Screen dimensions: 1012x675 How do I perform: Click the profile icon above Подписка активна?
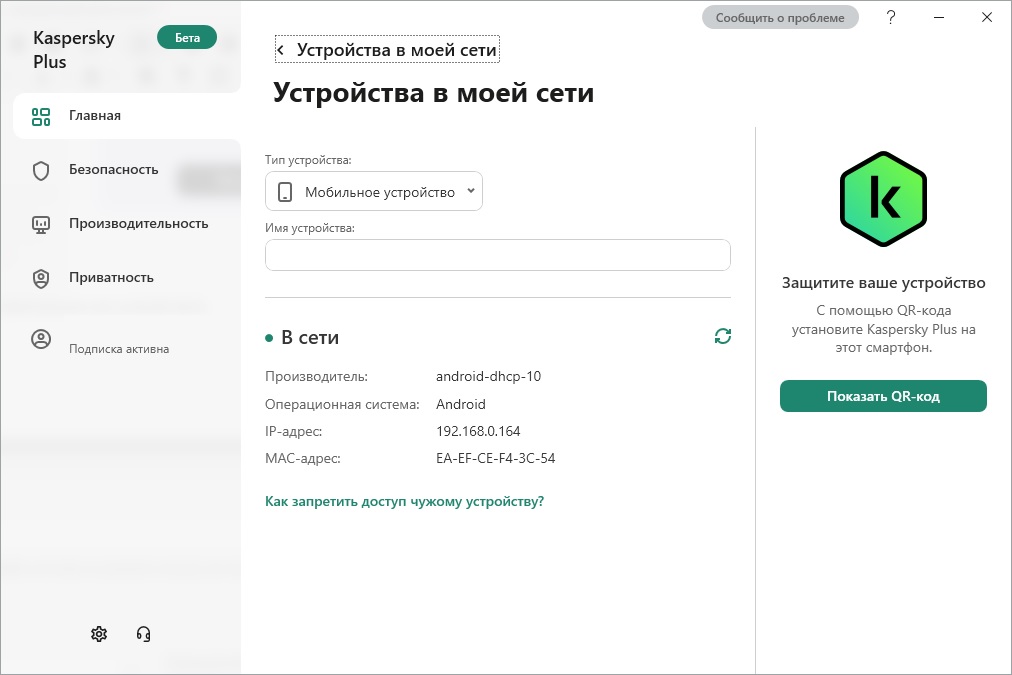point(41,339)
